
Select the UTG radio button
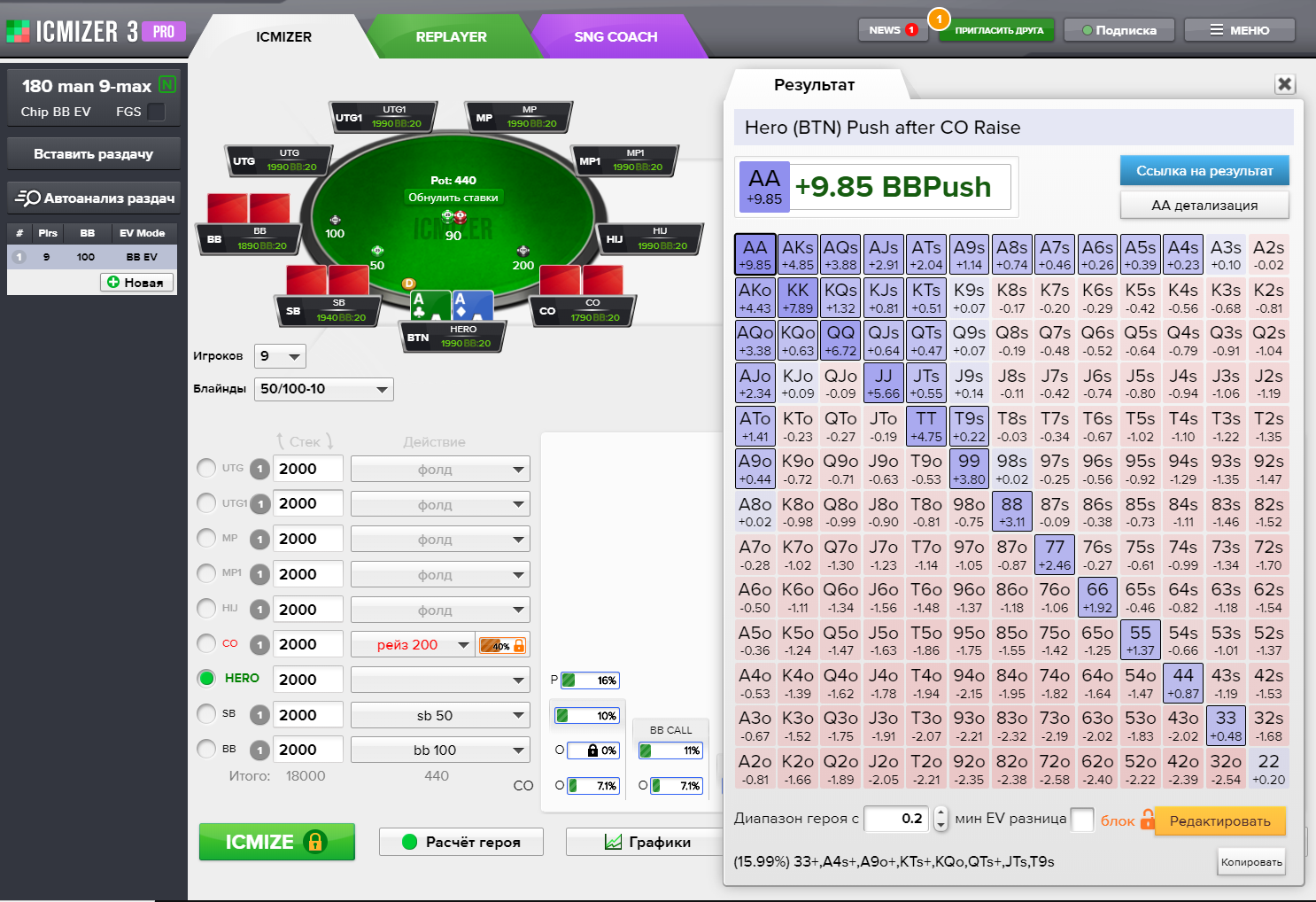pos(206,468)
